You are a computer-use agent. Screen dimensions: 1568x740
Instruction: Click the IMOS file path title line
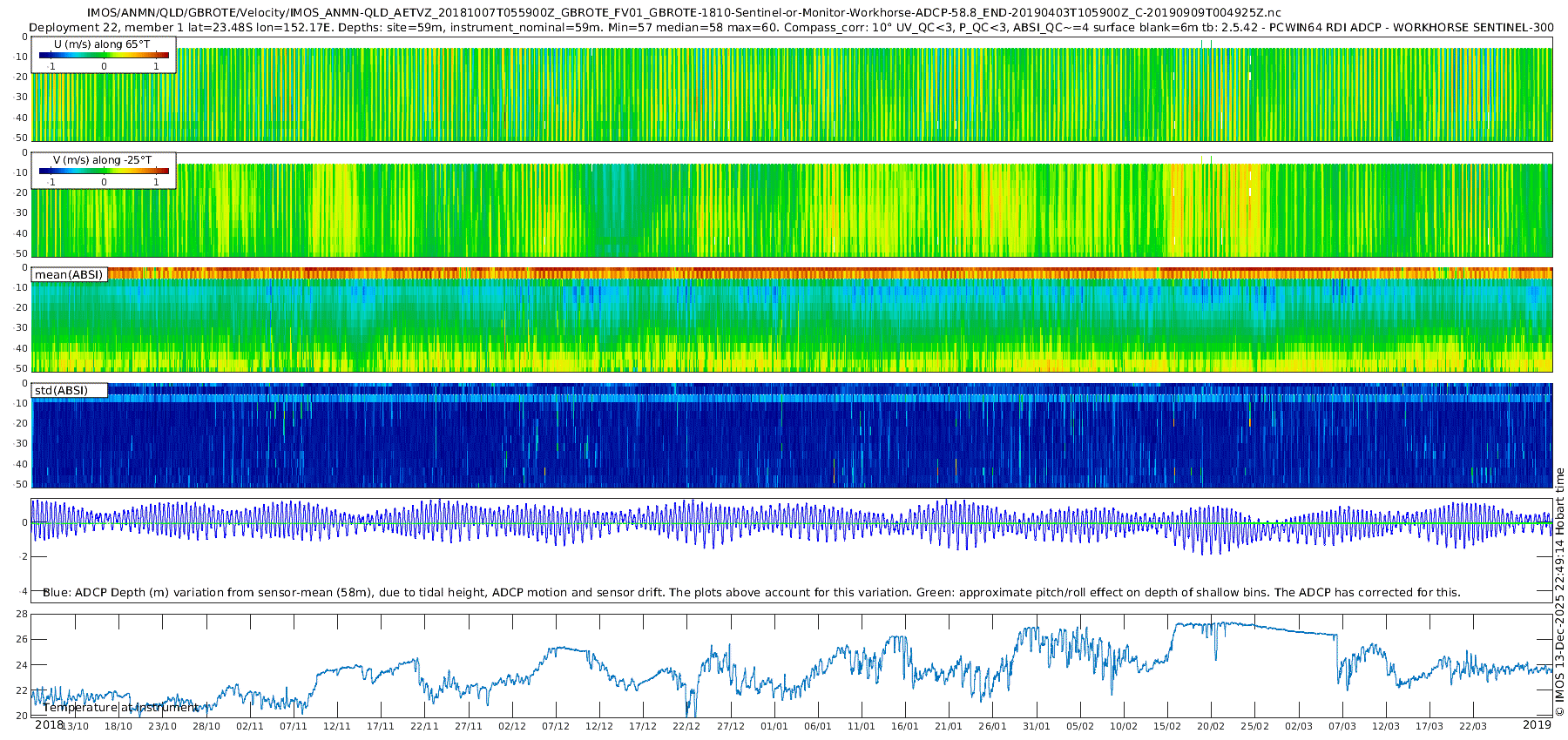pyautogui.click(x=684, y=13)
